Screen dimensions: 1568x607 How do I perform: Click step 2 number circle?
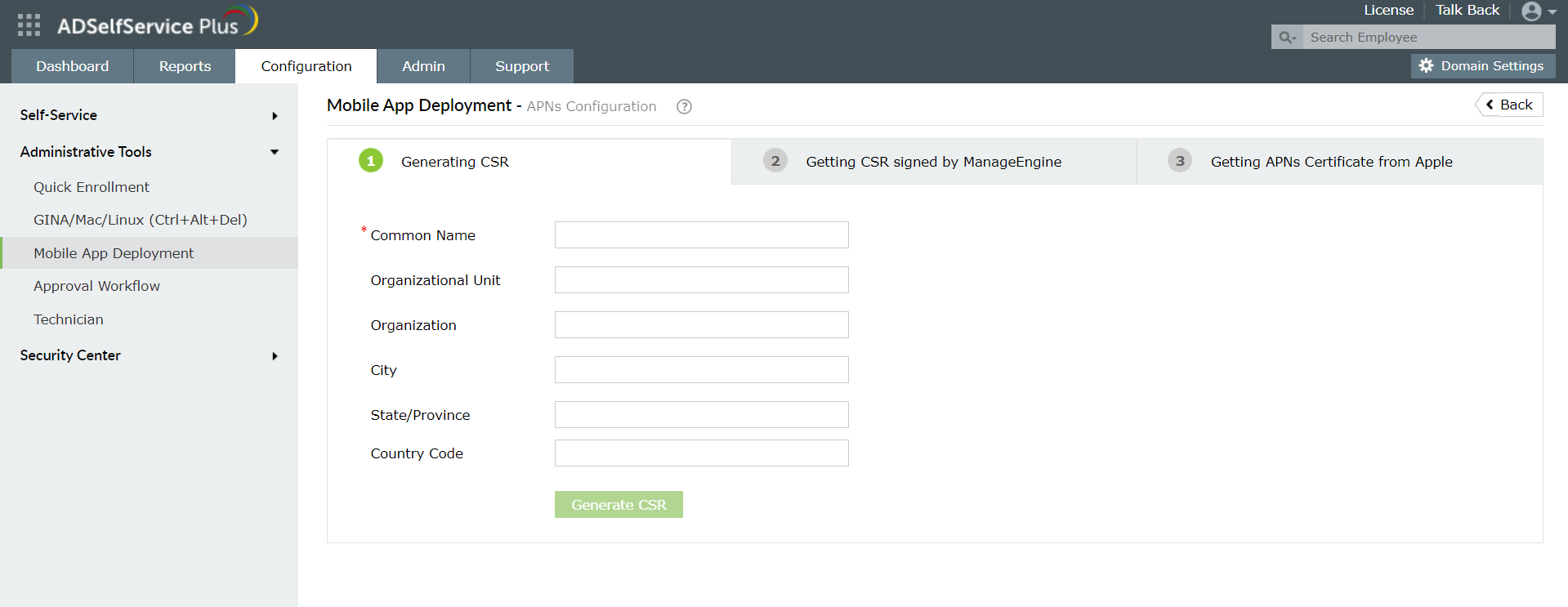coord(775,161)
